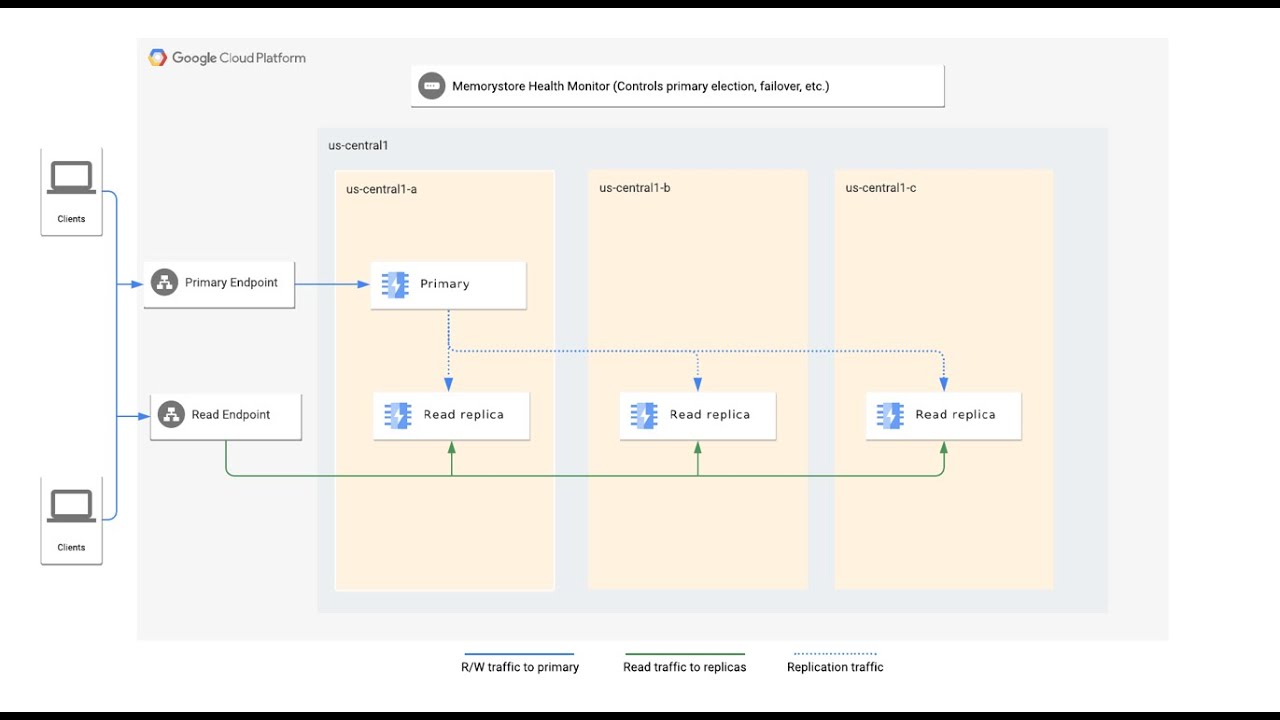Click Read replica text in us-central1-a
This screenshot has height=720, width=1280.
pyautogui.click(x=464, y=415)
